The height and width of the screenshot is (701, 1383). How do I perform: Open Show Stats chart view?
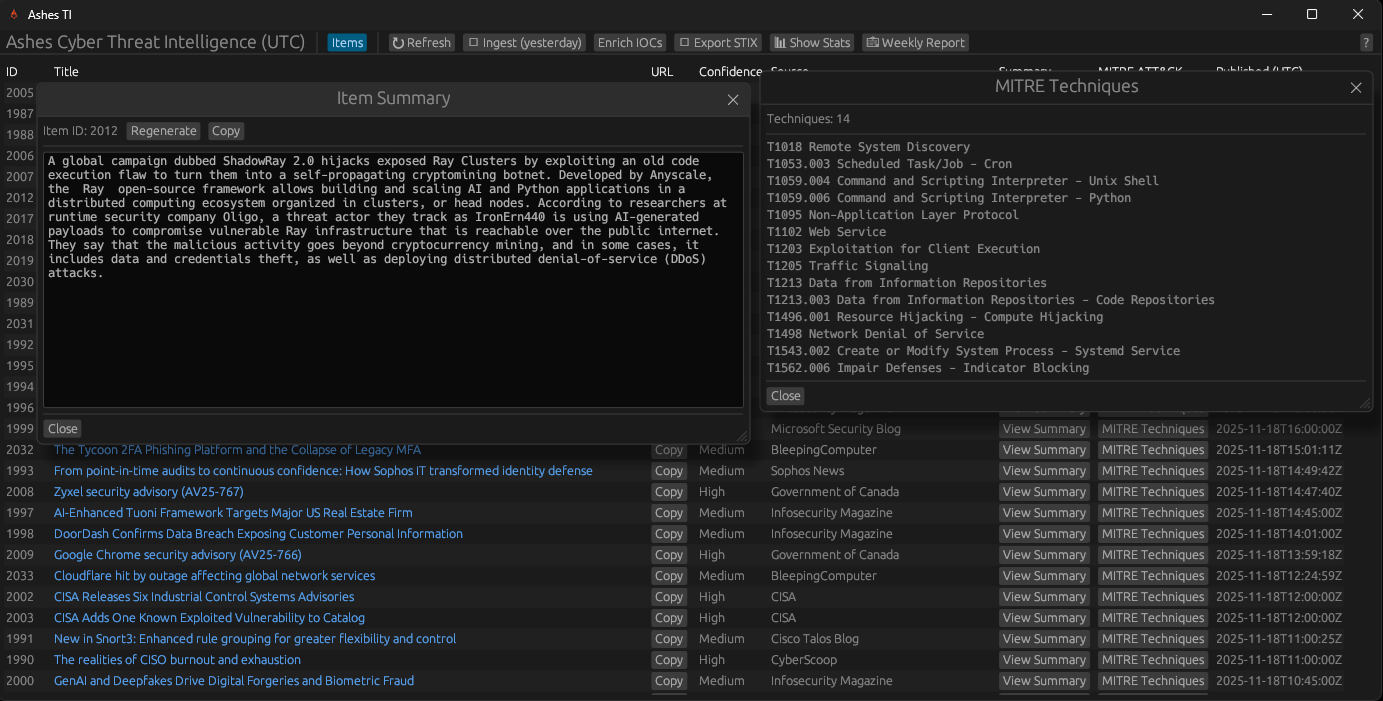tap(811, 43)
